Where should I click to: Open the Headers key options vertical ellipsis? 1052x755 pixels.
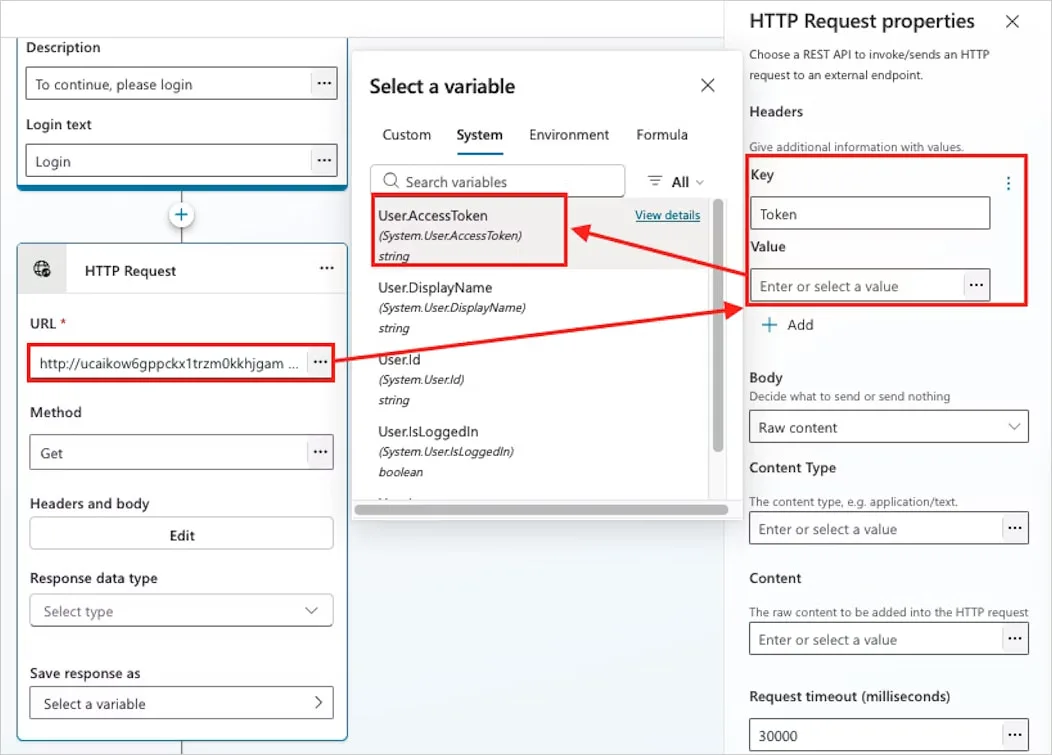tap(1009, 183)
